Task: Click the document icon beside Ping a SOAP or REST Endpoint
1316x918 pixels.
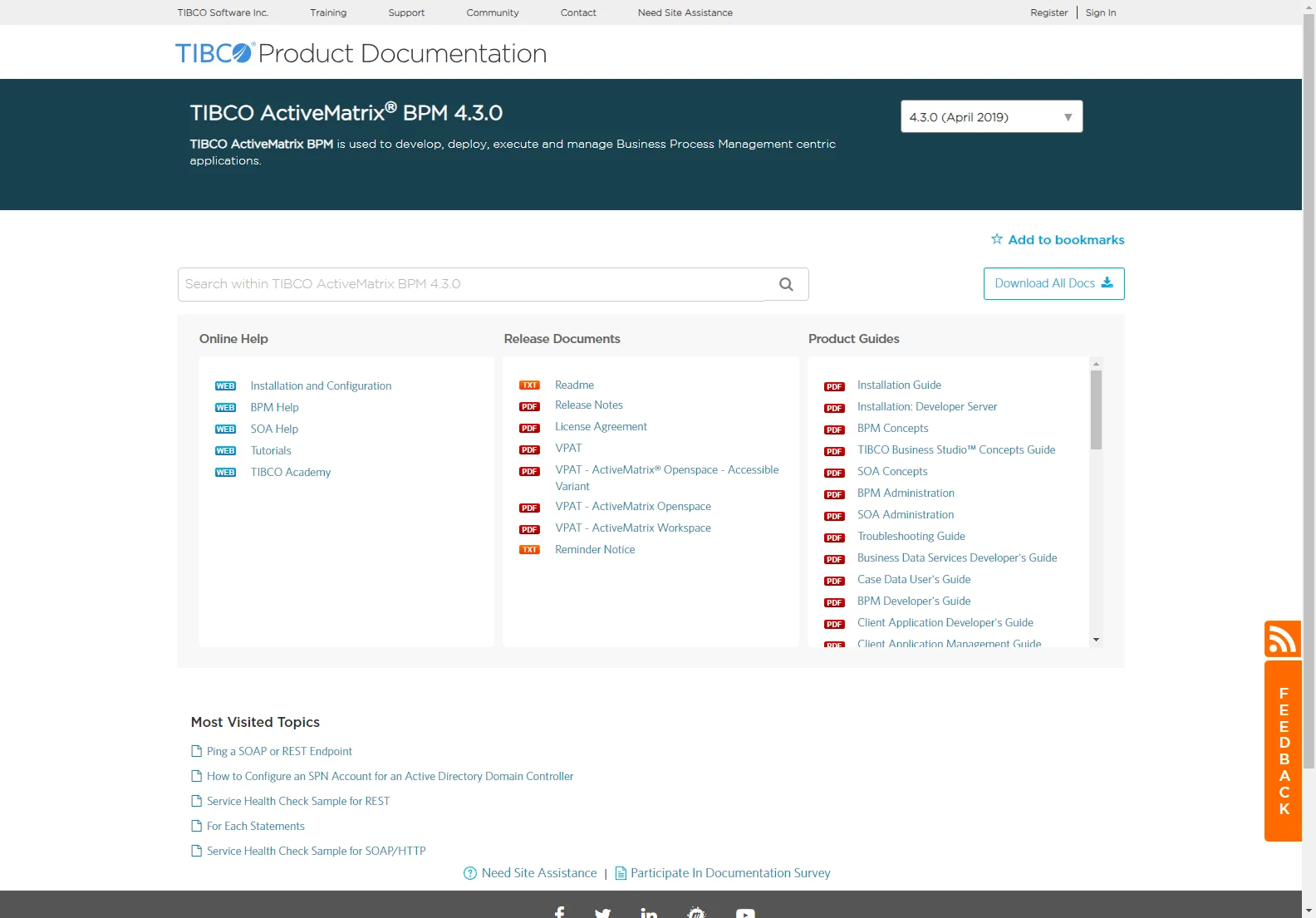Action: pyautogui.click(x=197, y=751)
